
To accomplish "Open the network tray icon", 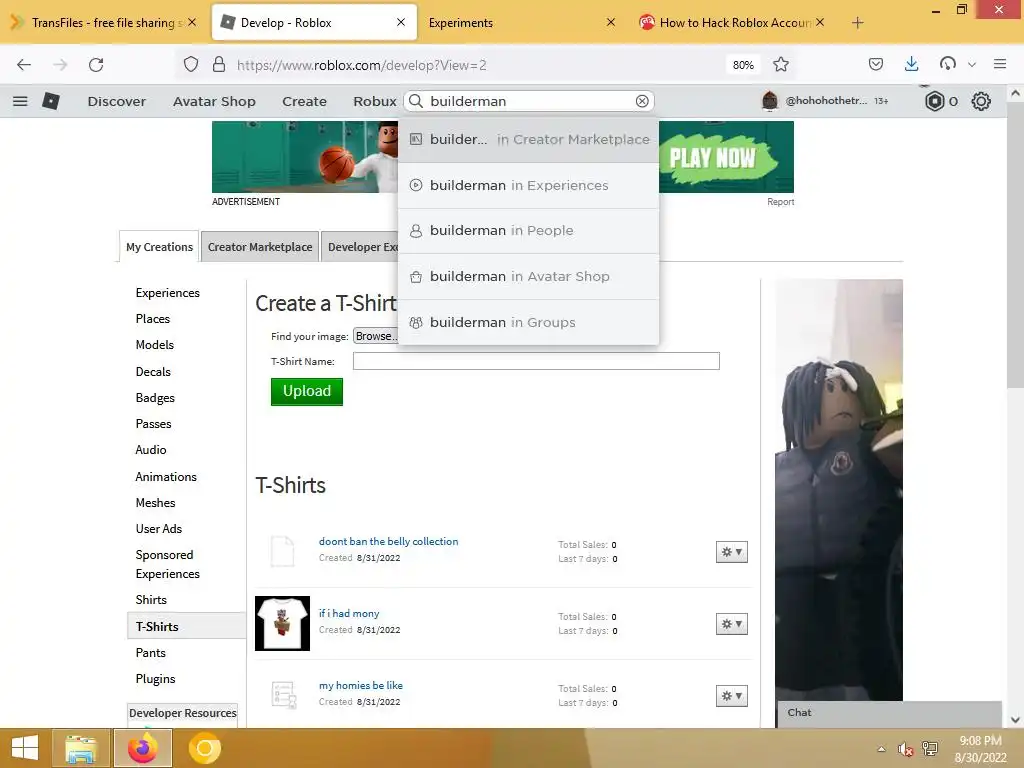I will click(930, 749).
